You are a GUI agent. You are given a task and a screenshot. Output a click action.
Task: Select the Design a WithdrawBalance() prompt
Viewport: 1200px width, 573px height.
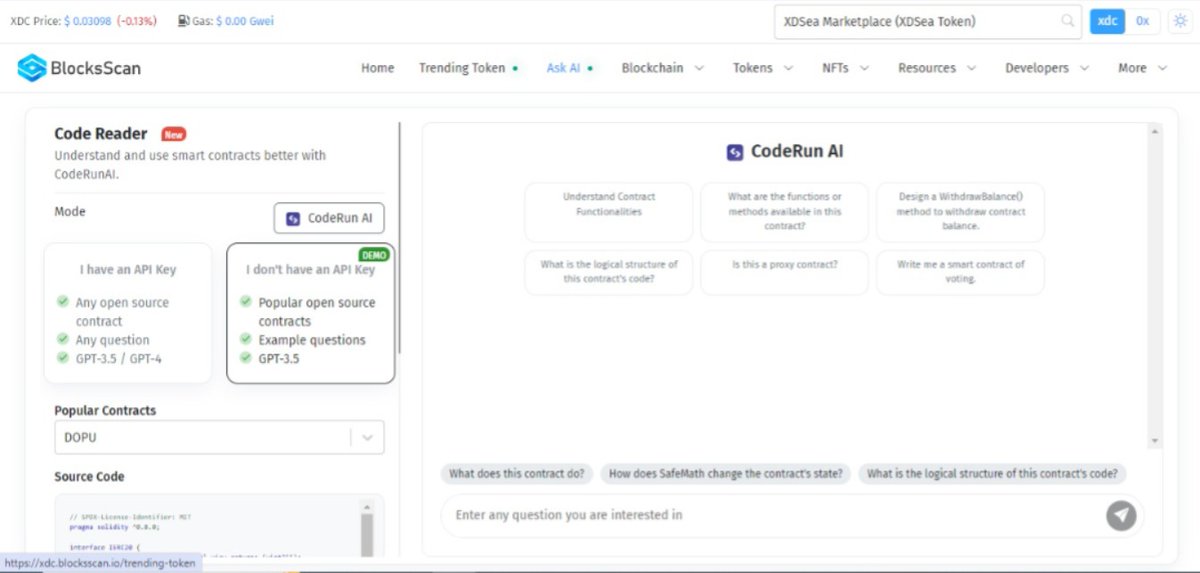[960, 211]
